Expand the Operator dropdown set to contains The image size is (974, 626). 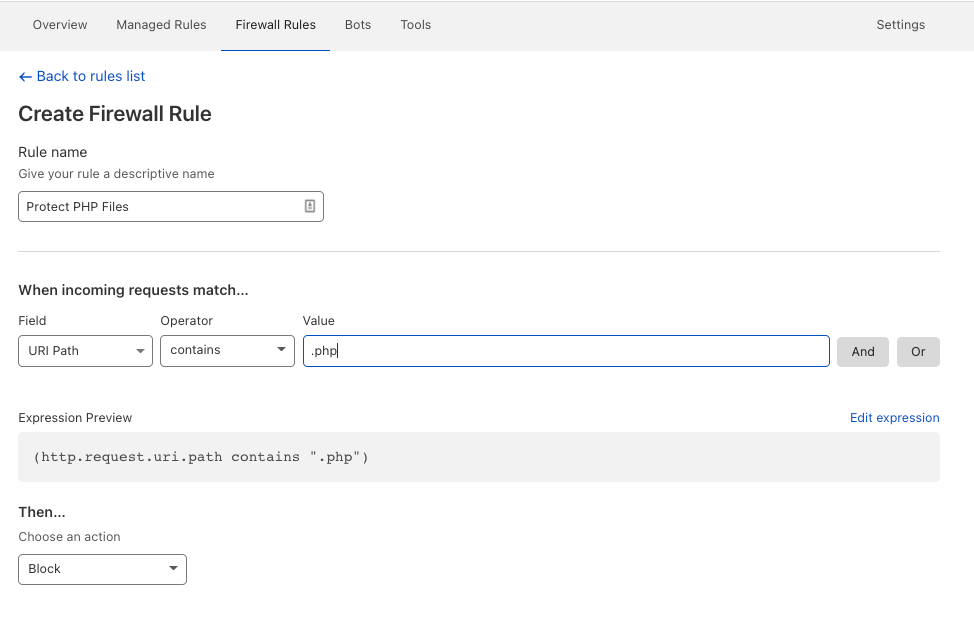[x=227, y=351]
